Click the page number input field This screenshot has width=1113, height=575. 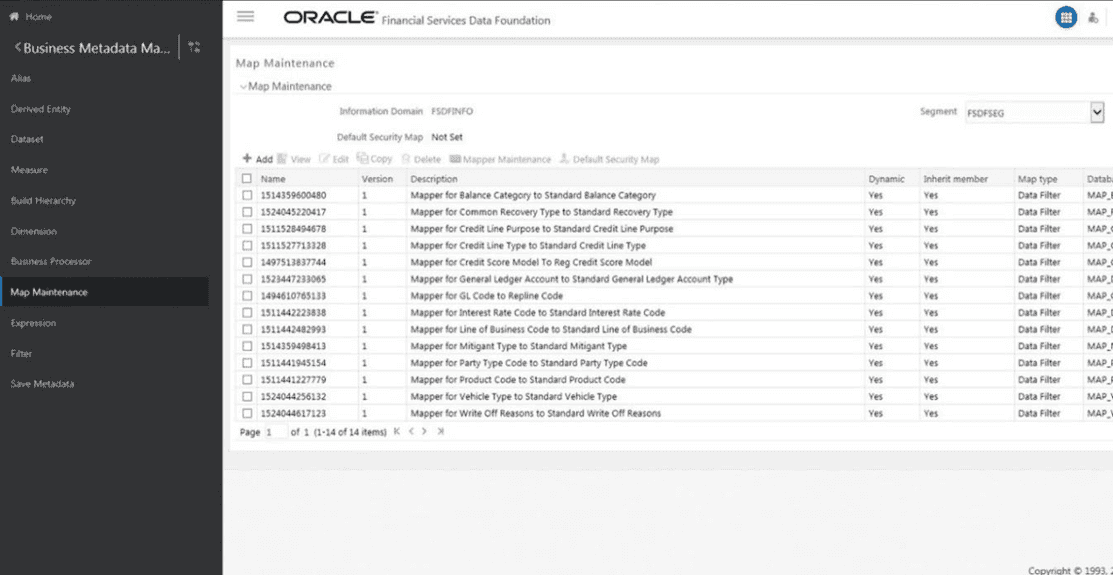click(275, 432)
